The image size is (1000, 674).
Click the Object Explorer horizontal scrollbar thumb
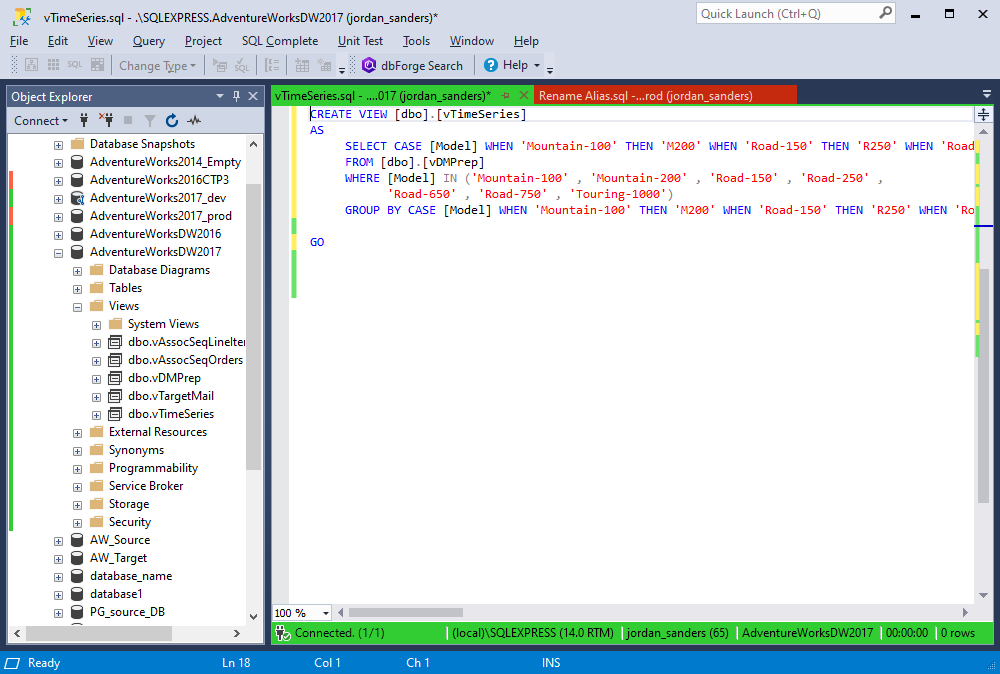(99, 633)
